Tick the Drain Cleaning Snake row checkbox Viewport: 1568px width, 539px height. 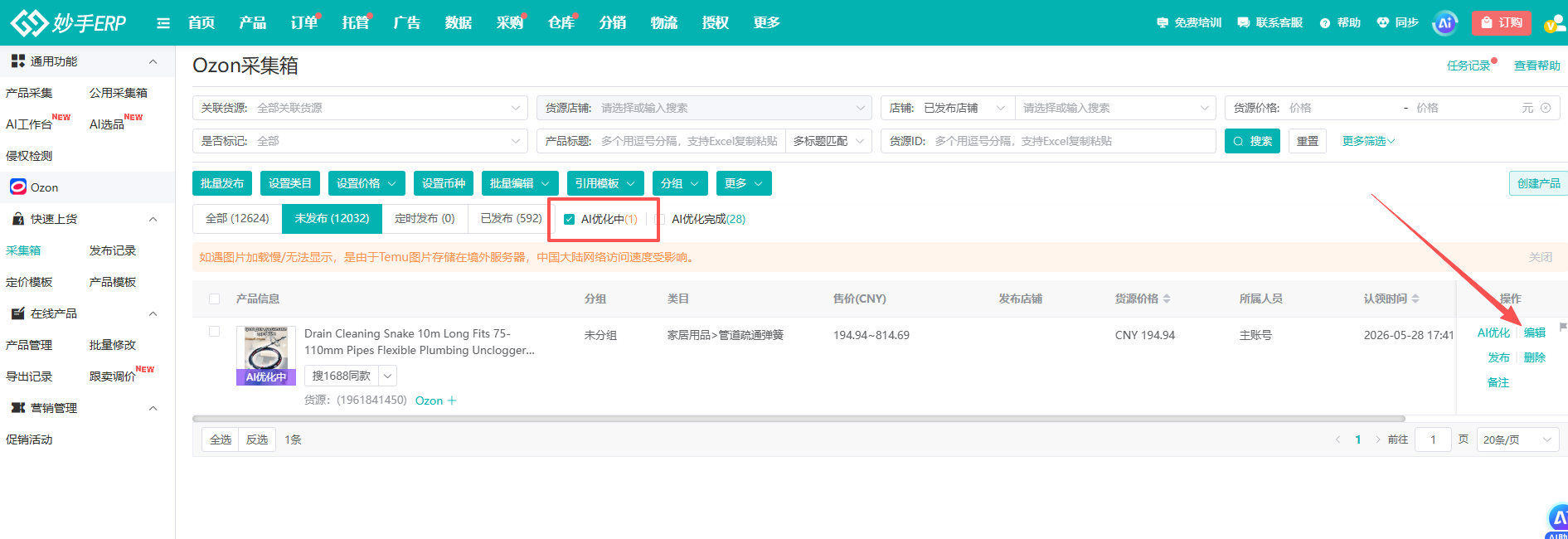215,331
